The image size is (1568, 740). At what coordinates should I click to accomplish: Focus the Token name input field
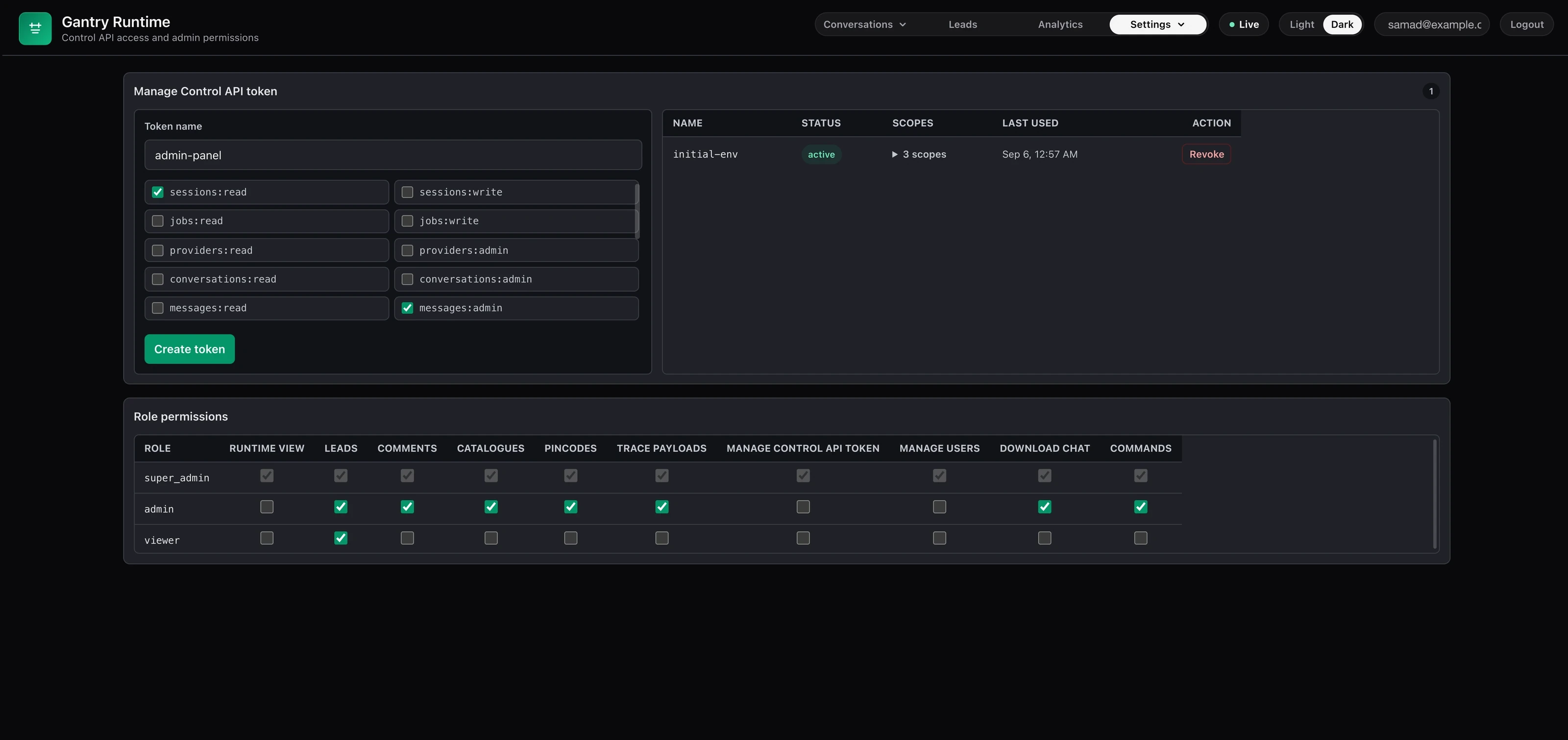[392, 155]
